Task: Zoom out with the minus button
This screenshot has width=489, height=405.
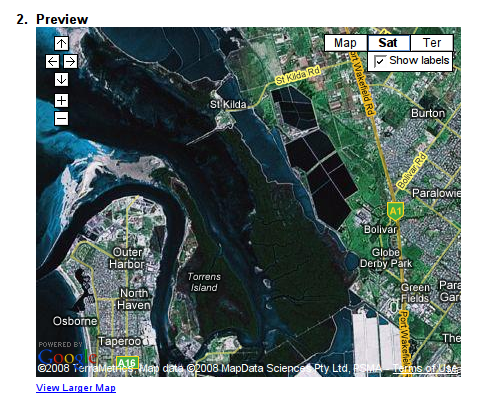Action: (x=61, y=118)
